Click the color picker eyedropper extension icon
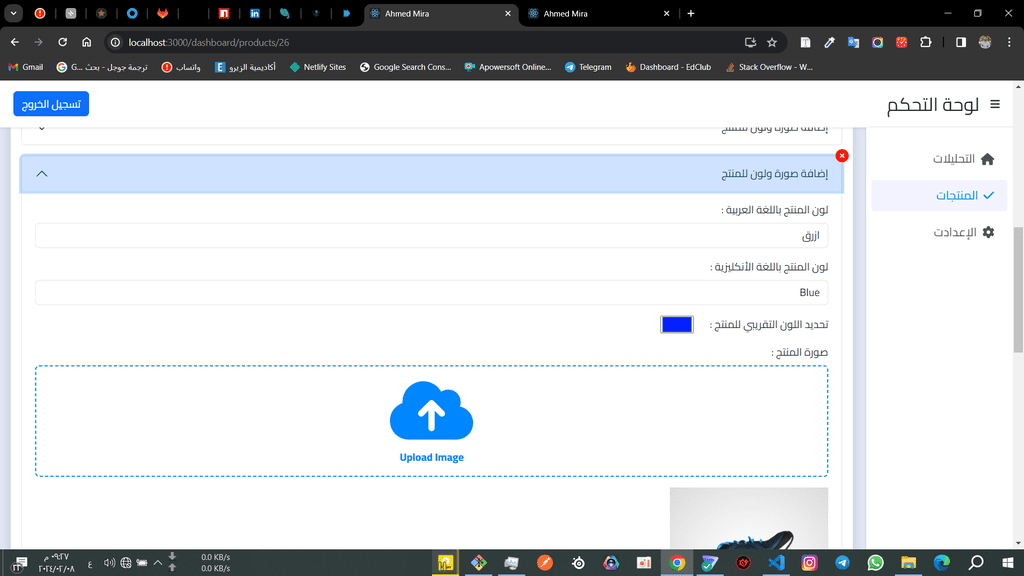 [x=829, y=42]
